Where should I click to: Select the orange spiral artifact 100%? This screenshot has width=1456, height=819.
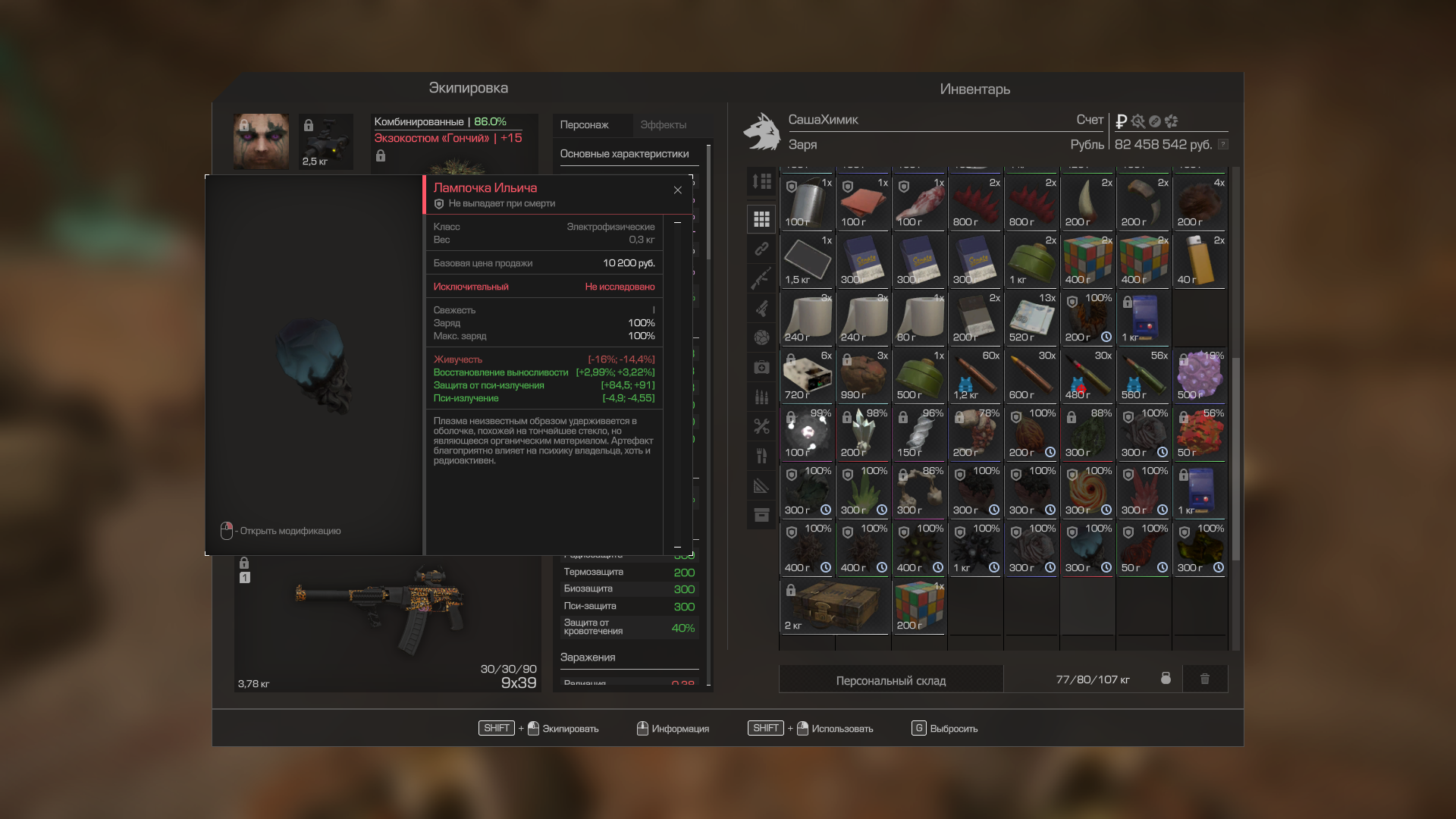[x=1088, y=491]
